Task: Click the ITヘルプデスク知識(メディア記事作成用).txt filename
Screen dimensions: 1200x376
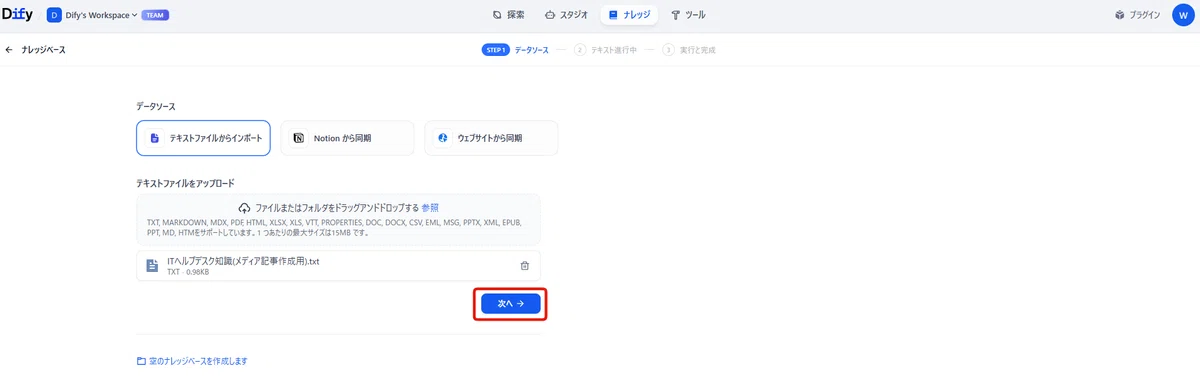Action: pos(243,260)
